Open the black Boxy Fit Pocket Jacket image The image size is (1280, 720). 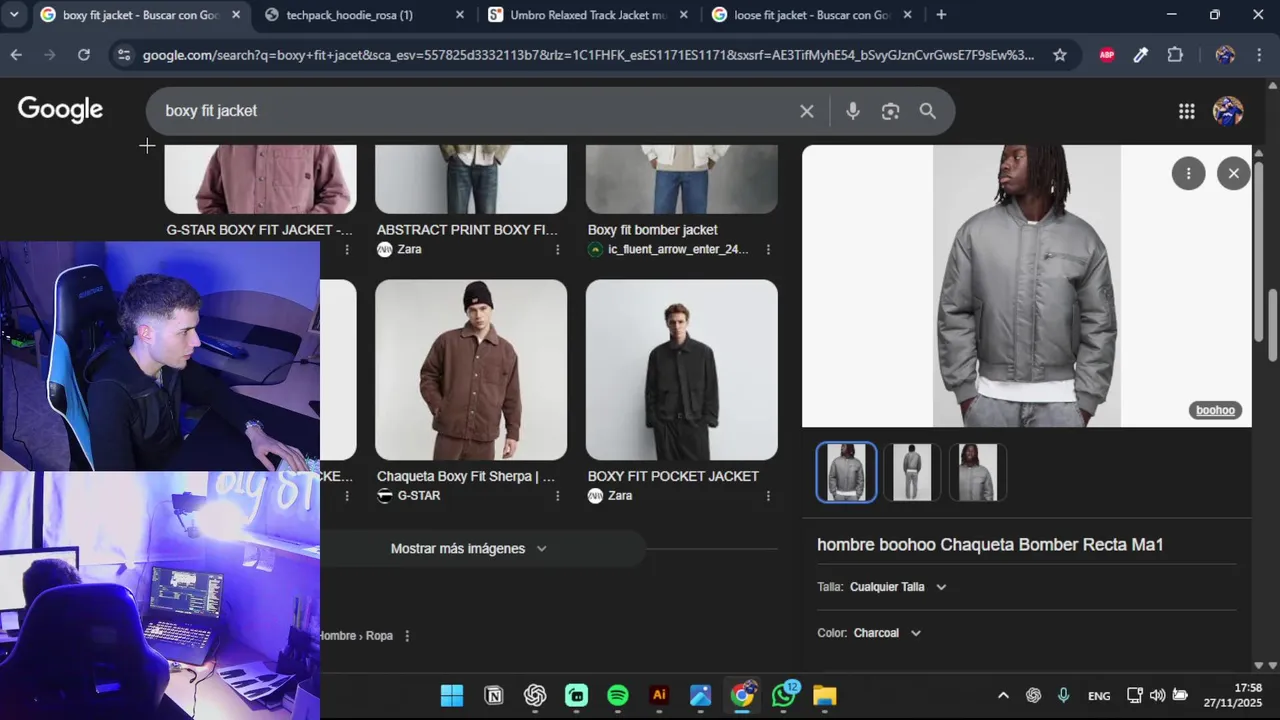682,370
